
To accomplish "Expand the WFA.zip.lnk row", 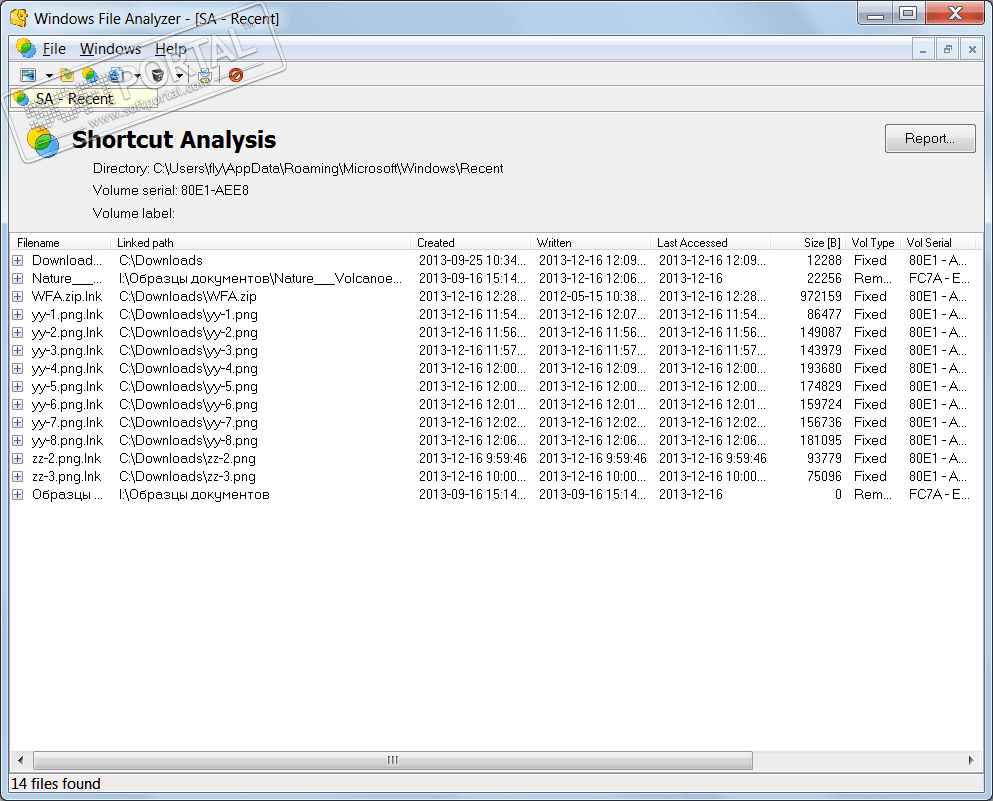I will [18, 296].
